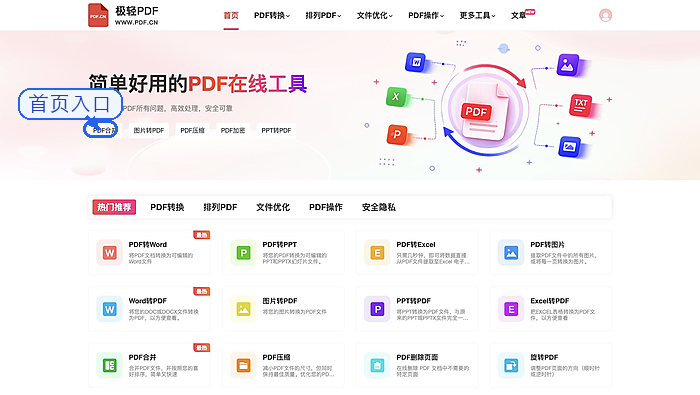Click the purple image icon in banner

(568, 65)
